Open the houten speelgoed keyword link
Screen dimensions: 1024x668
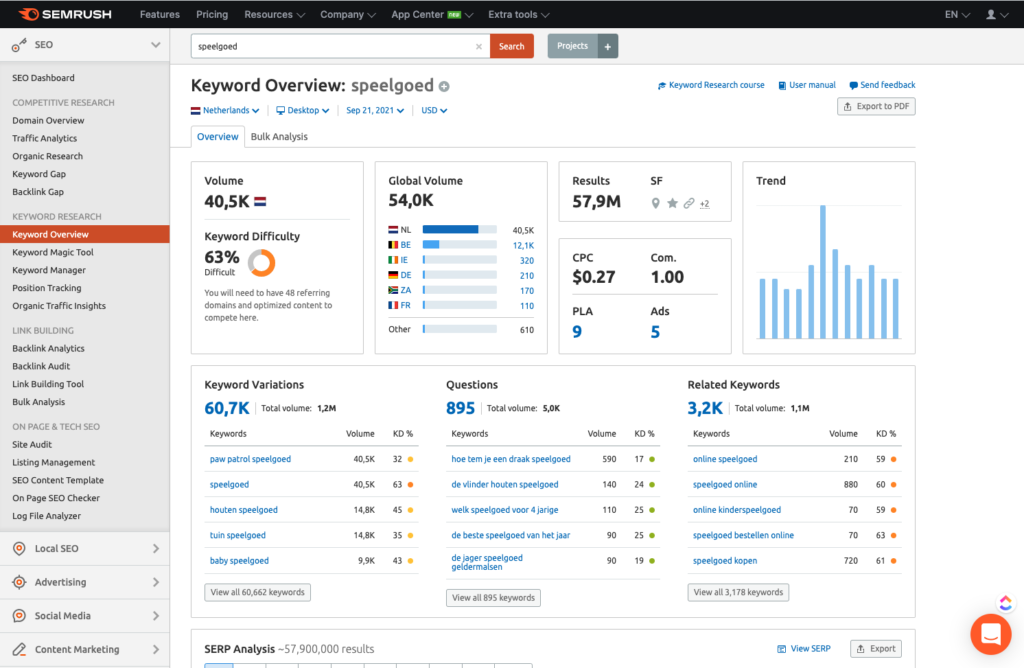[x=244, y=510]
